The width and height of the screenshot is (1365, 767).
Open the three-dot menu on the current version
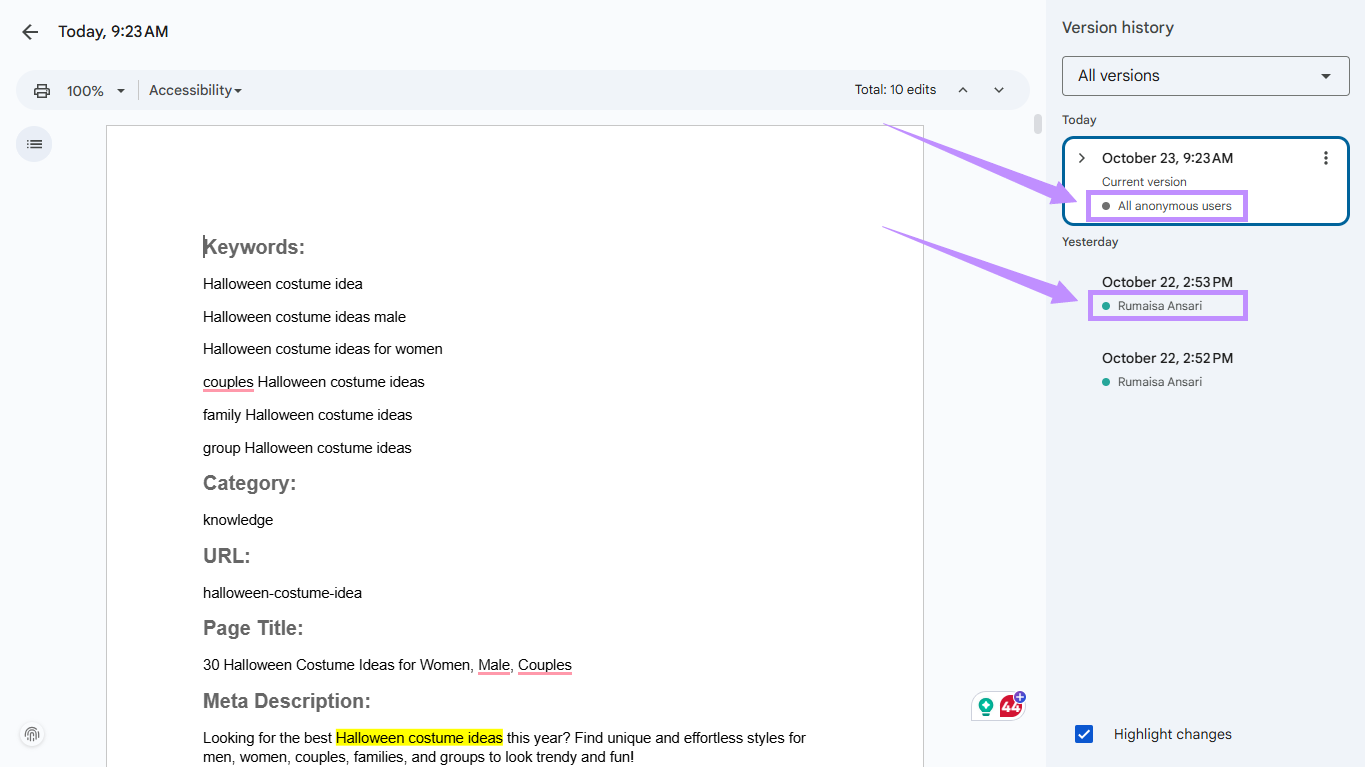1326,157
